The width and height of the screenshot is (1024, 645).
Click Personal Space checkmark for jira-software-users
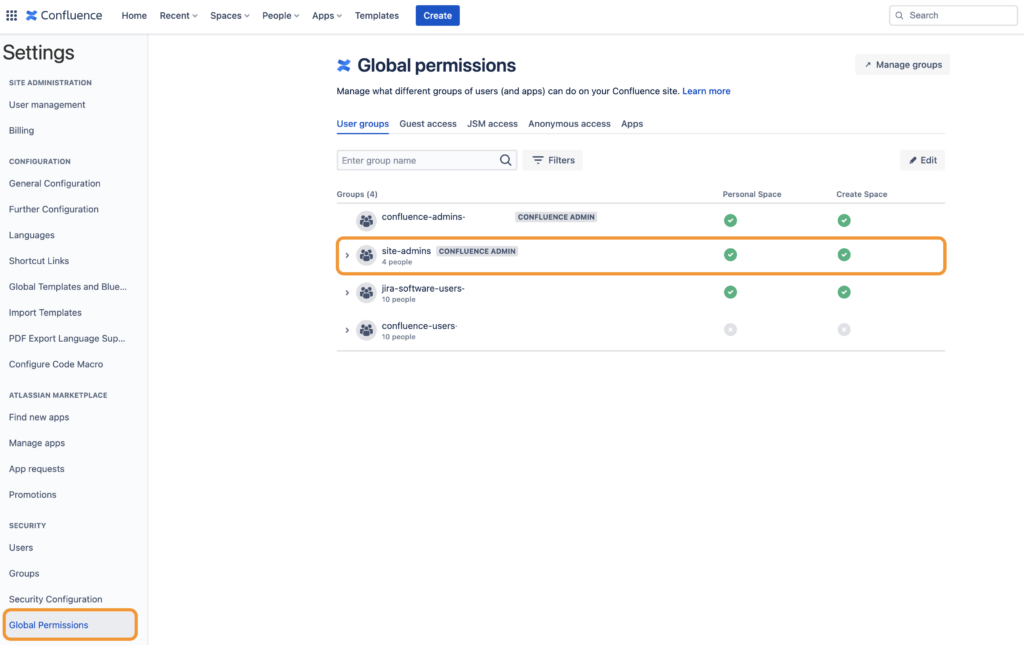pos(730,292)
